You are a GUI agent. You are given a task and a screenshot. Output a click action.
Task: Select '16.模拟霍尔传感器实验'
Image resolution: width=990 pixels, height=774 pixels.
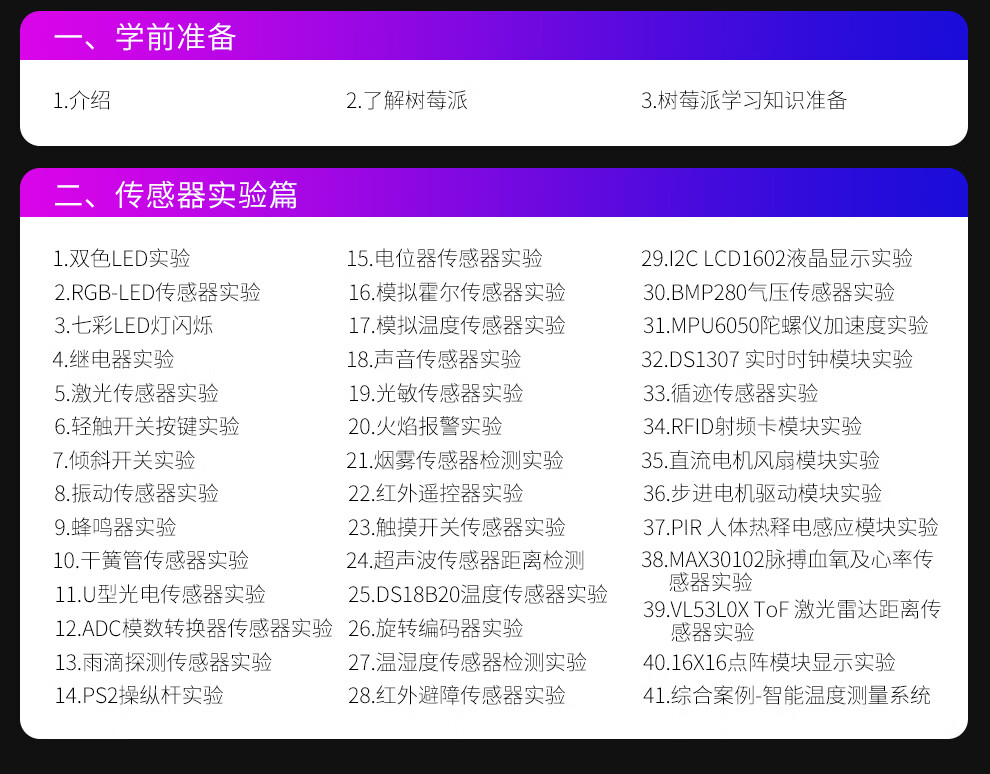tap(457, 292)
